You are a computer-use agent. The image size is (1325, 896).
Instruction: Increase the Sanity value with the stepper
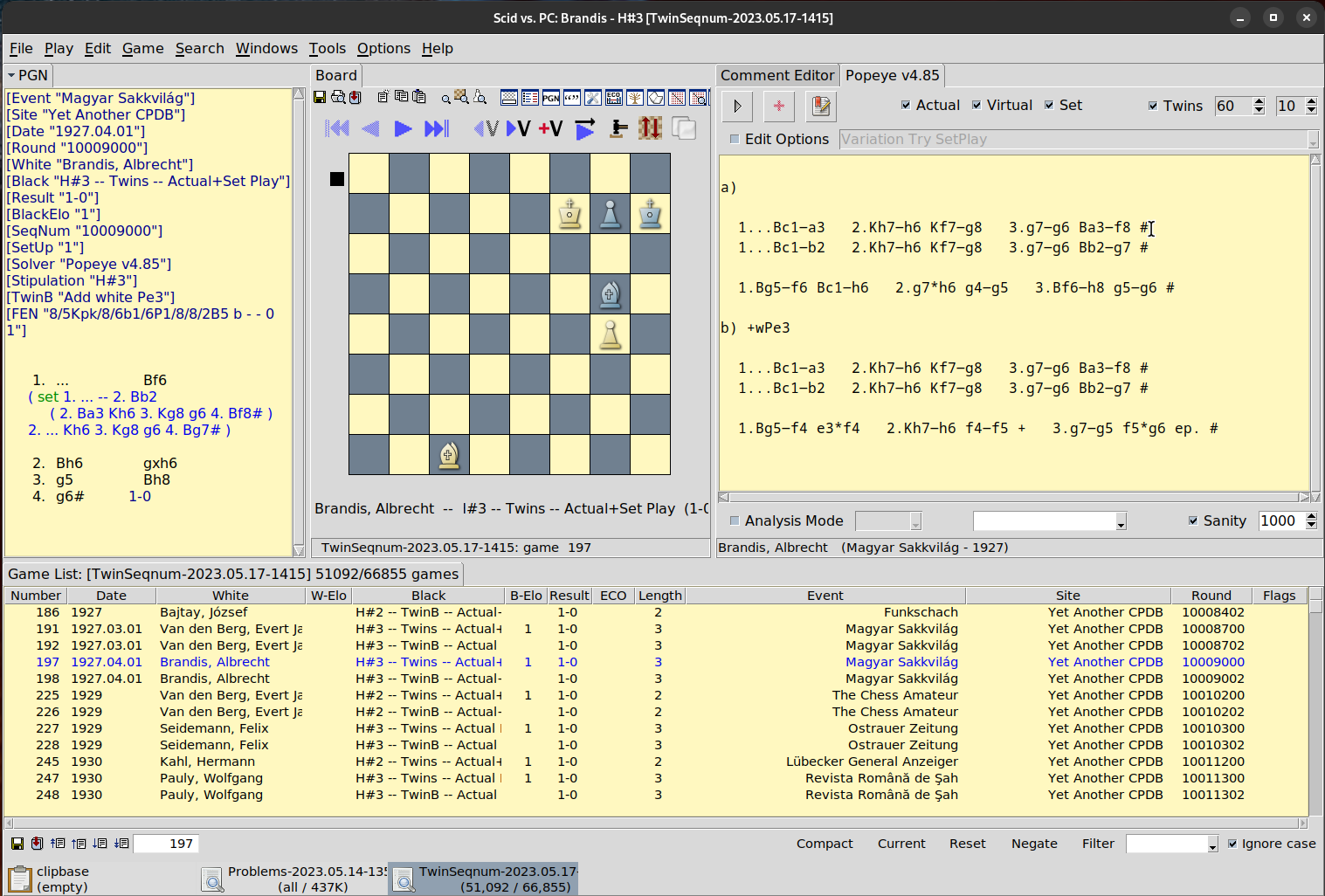pos(1311,516)
